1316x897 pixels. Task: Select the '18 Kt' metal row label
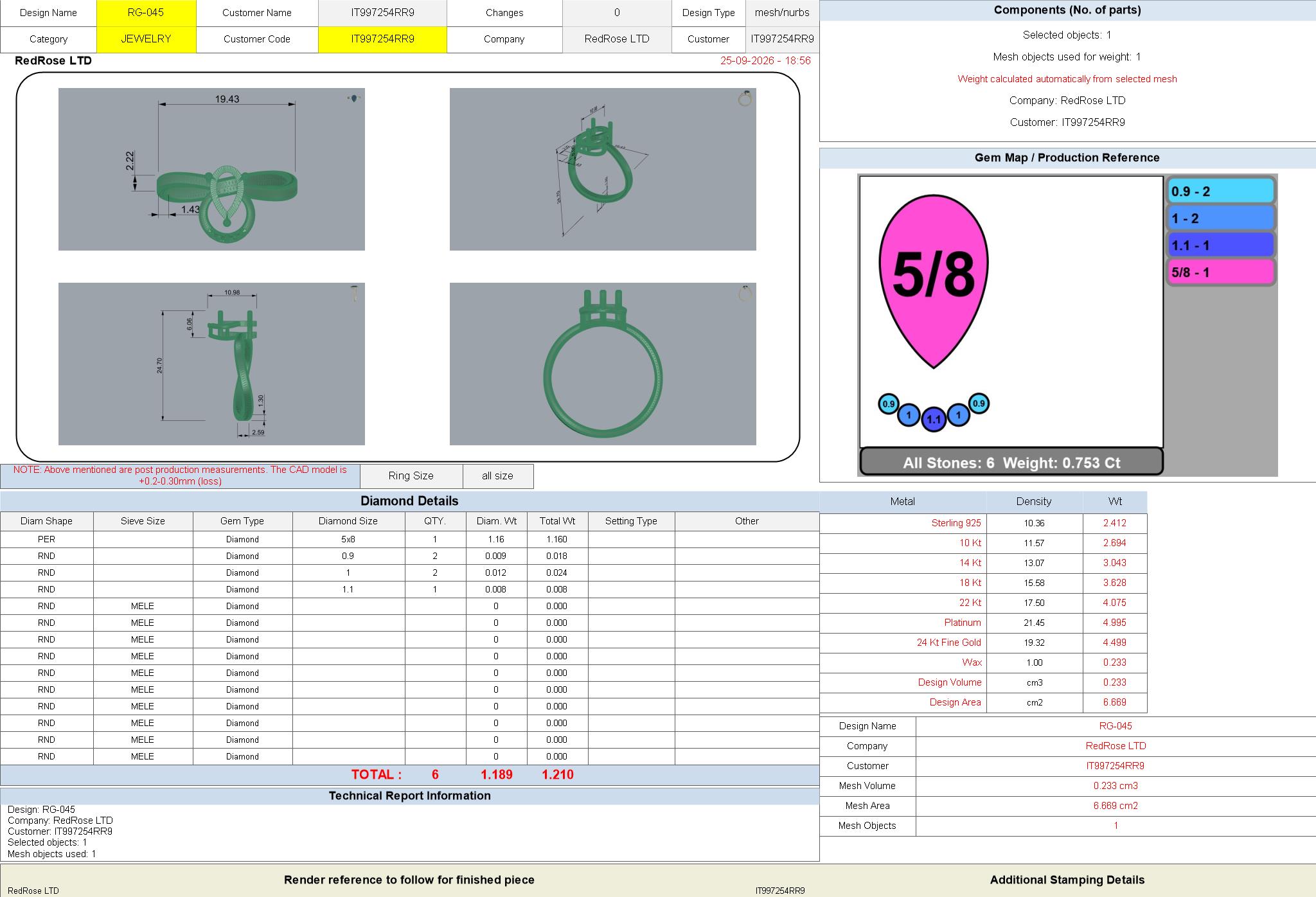pyautogui.click(x=970, y=583)
